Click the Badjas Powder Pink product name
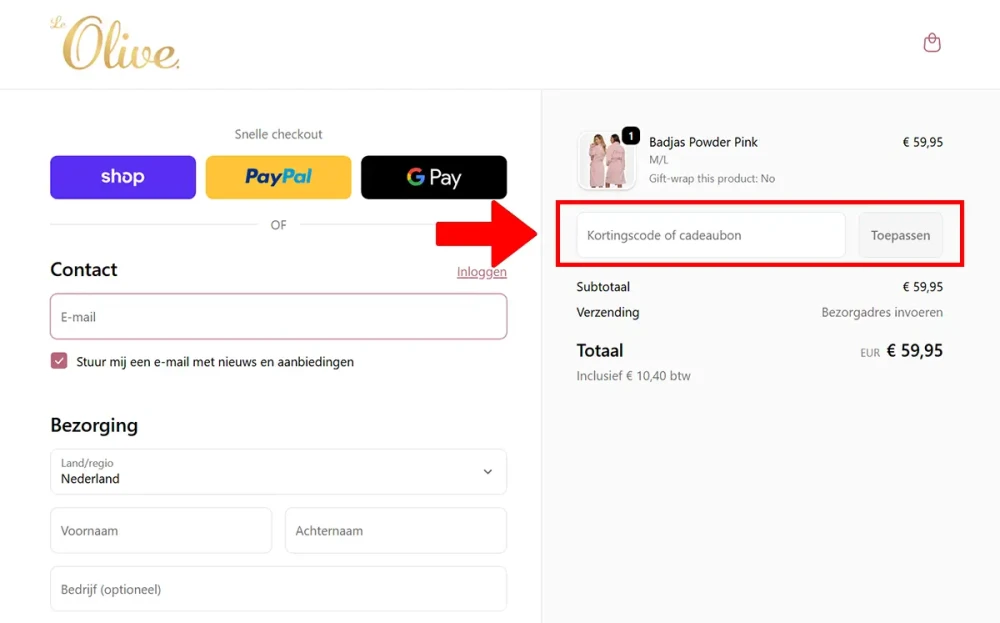This screenshot has width=1000, height=623. tap(703, 142)
